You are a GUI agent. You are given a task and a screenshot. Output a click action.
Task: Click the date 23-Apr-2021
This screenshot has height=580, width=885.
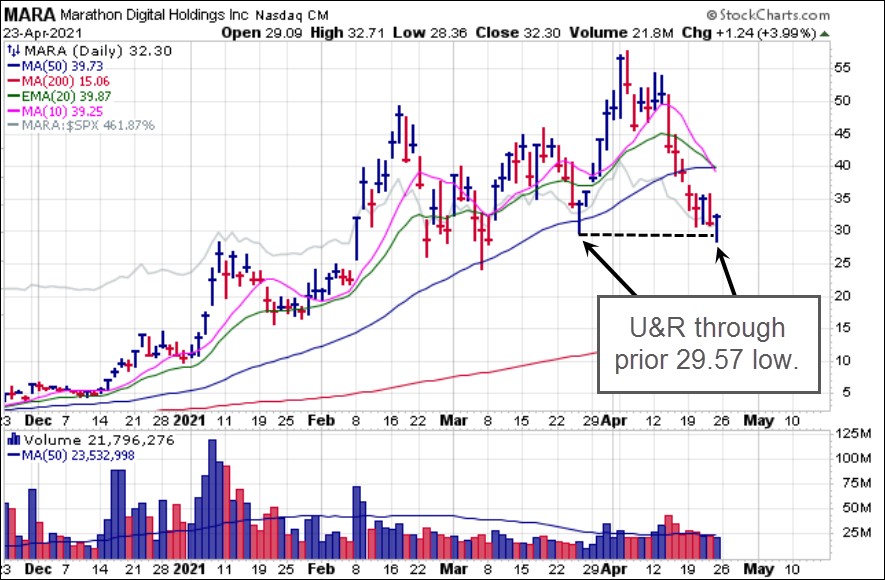43,33
